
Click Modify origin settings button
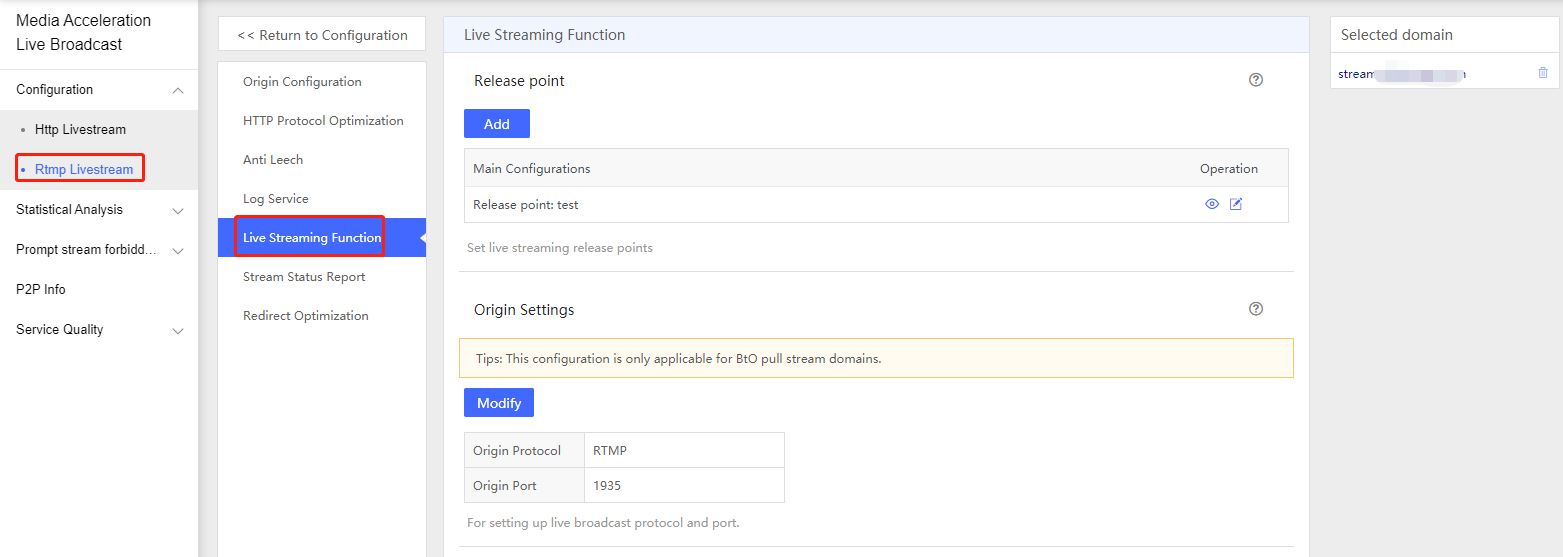pos(498,403)
